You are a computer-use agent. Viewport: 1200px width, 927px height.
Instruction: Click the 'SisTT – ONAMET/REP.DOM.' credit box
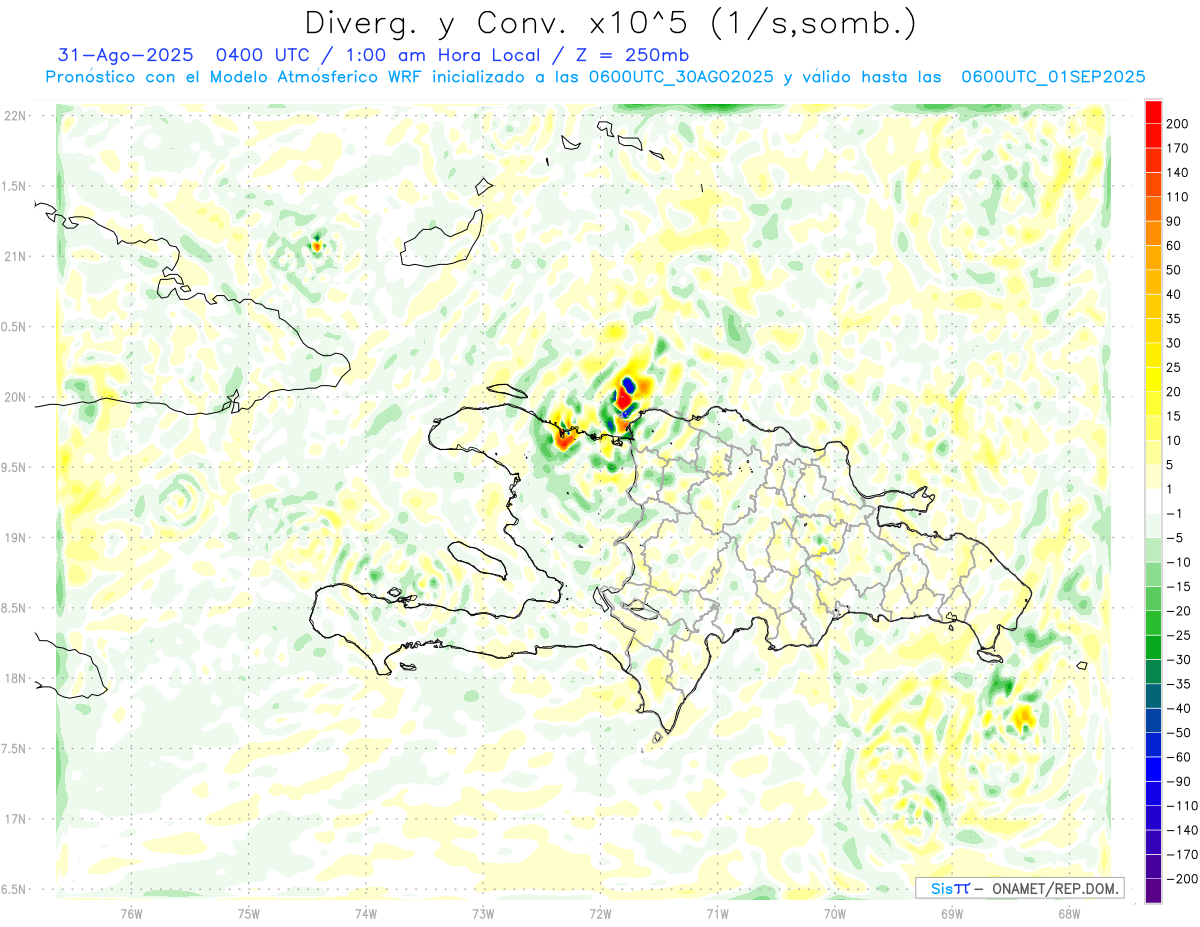point(1020,888)
